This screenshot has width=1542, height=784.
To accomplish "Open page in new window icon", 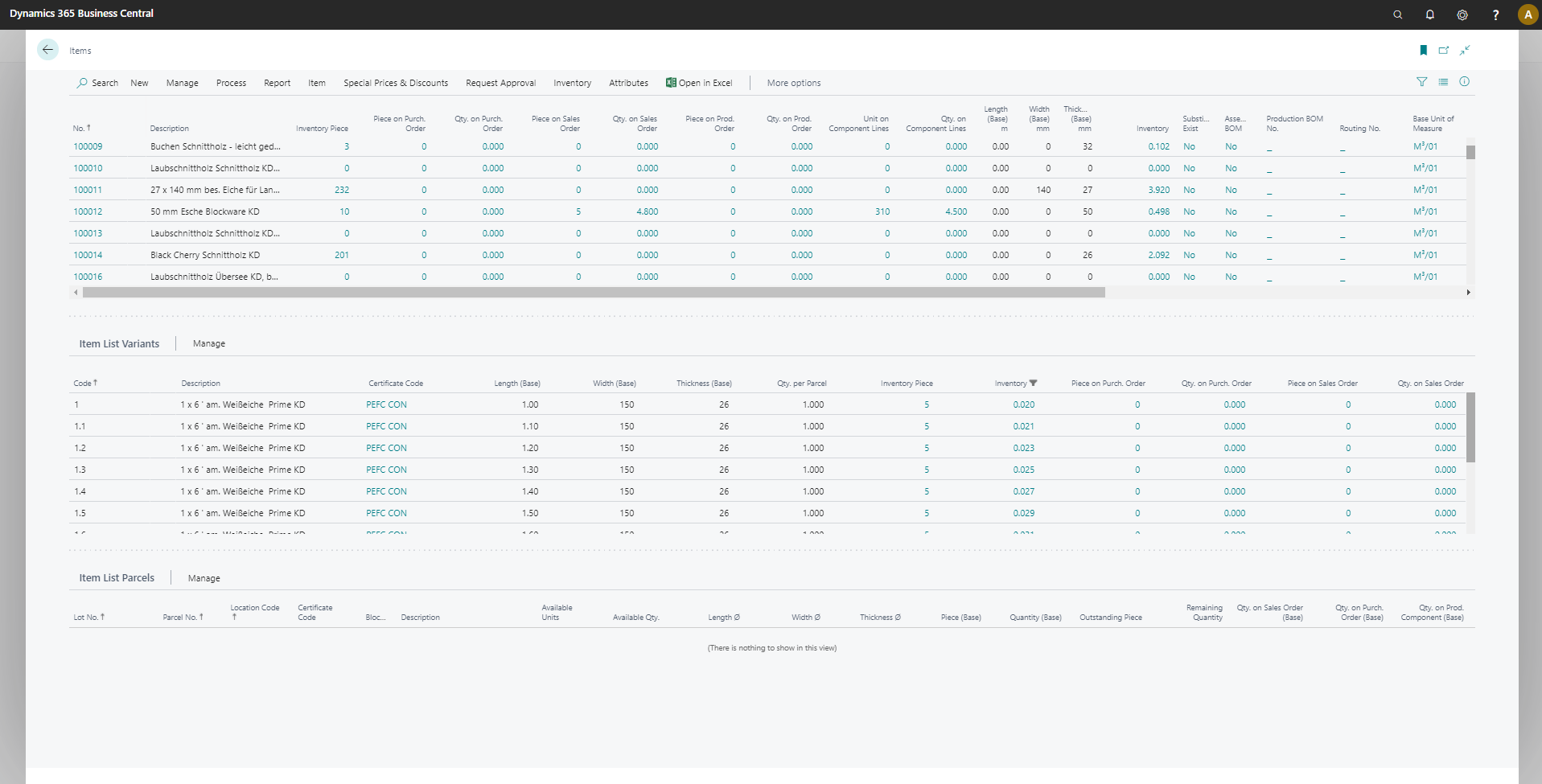I will point(1444,50).
